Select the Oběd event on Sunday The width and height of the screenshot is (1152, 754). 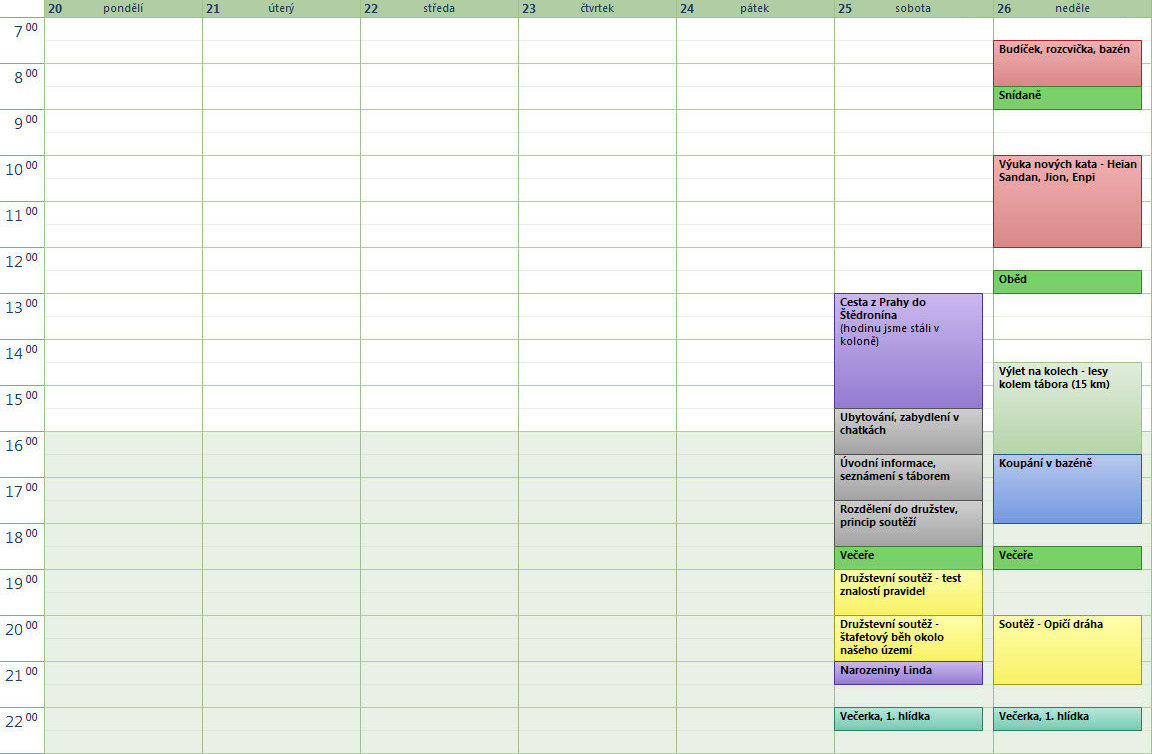pos(1067,282)
